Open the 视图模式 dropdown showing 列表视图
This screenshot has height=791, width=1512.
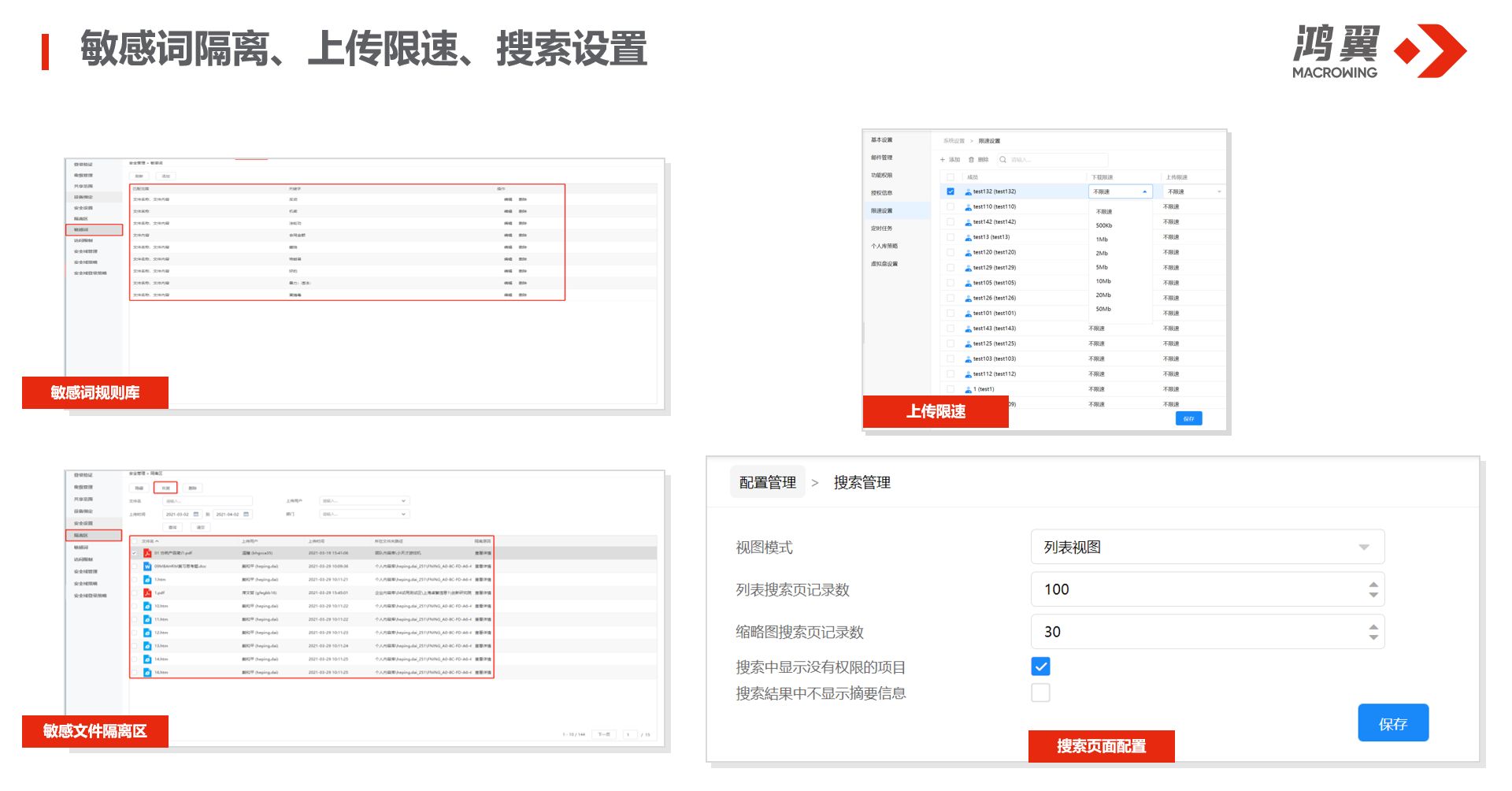click(1206, 548)
